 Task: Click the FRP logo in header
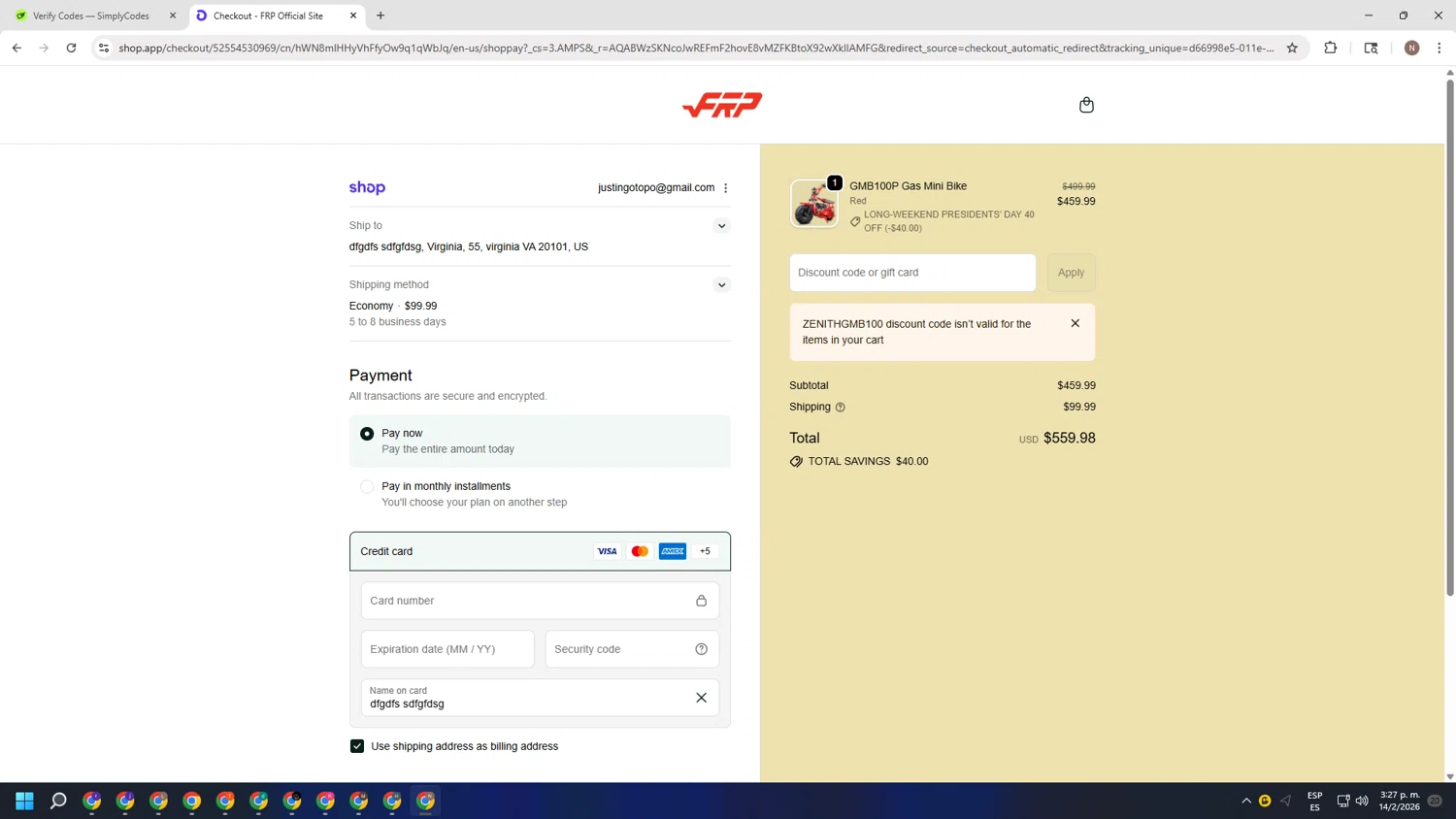[722, 105]
